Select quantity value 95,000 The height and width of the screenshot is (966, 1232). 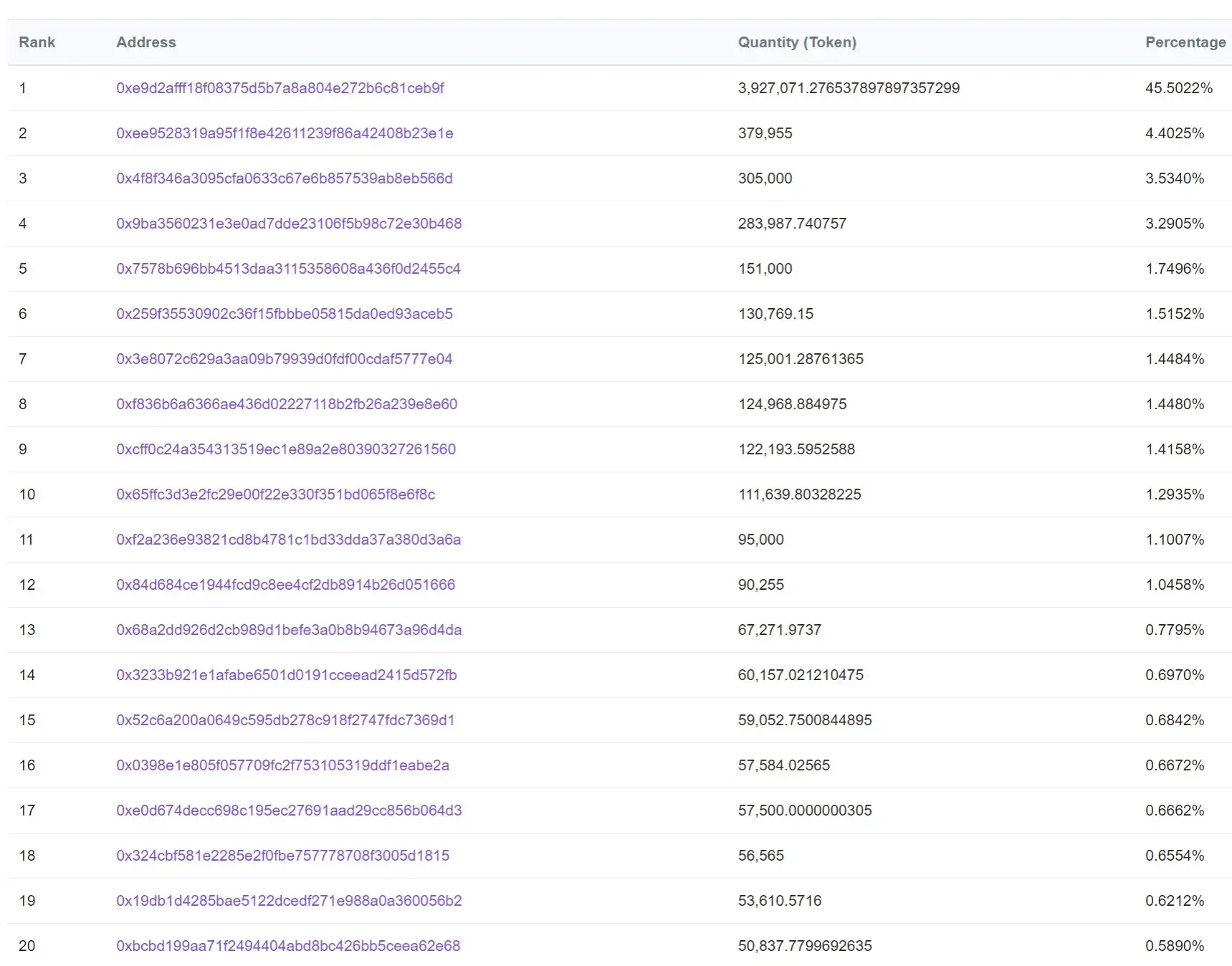click(x=761, y=540)
